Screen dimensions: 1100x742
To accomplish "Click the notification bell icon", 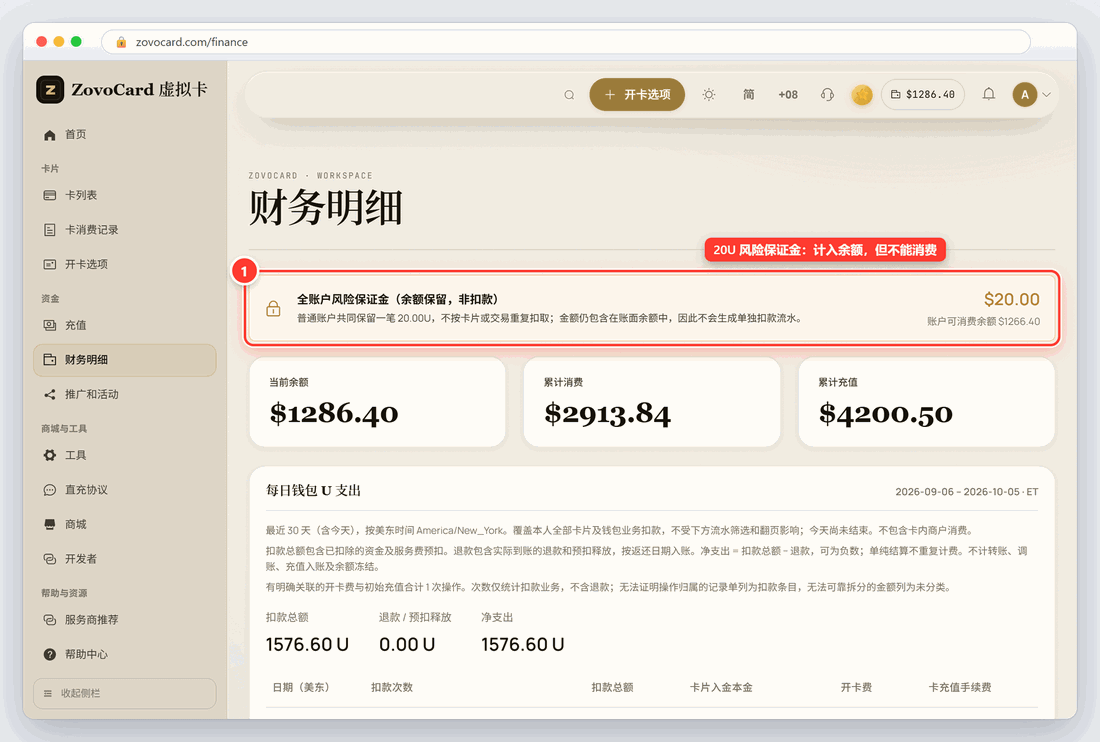I will [988, 94].
